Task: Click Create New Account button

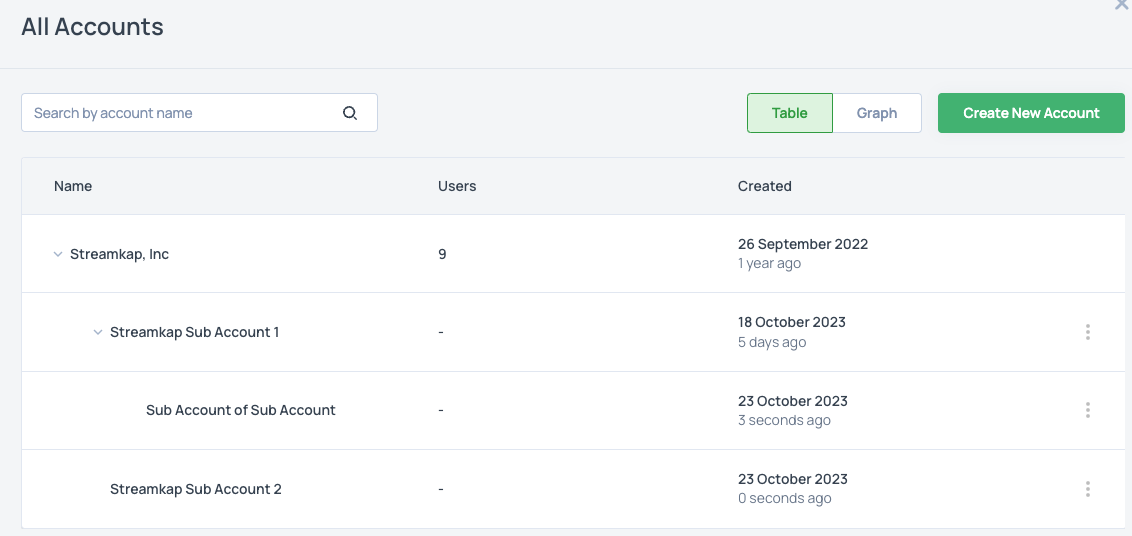Action: [1031, 113]
